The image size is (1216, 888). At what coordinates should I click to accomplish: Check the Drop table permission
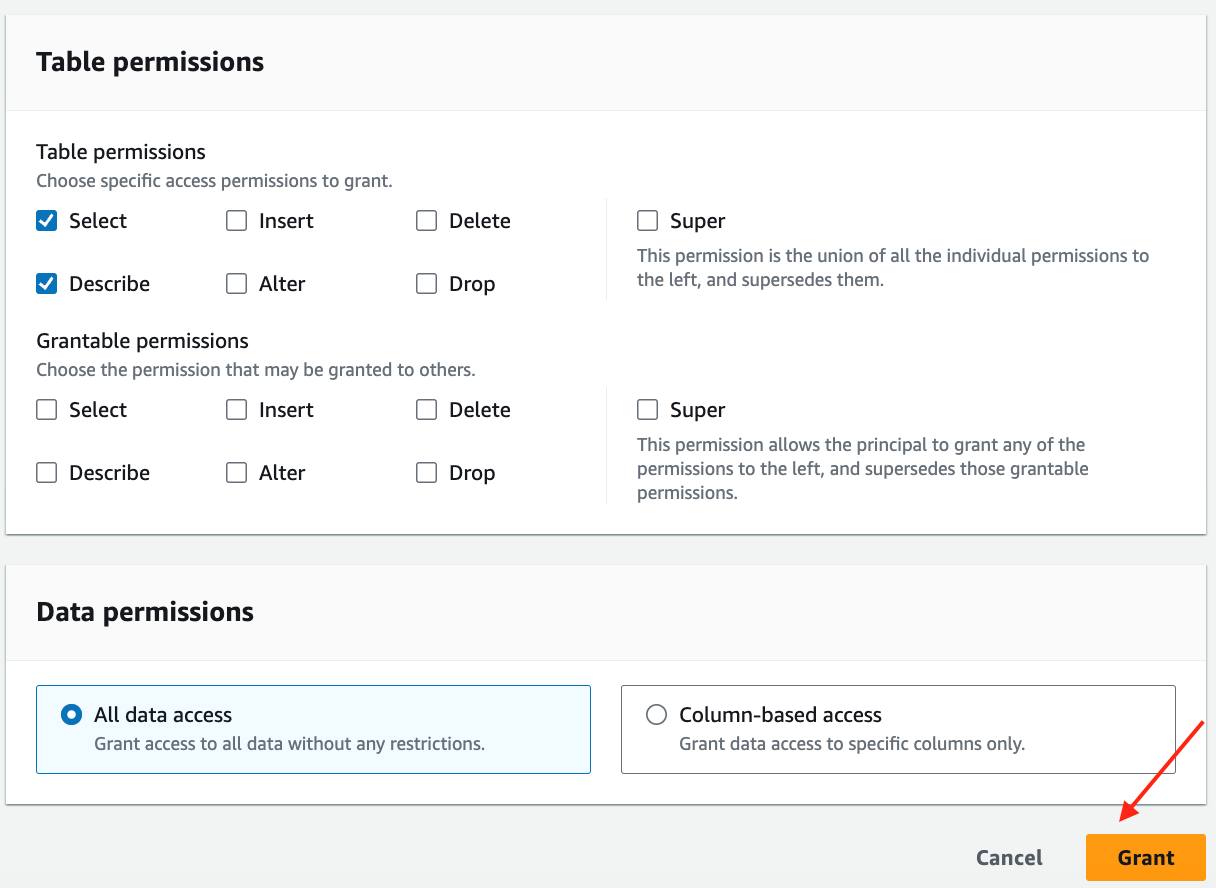click(427, 284)
